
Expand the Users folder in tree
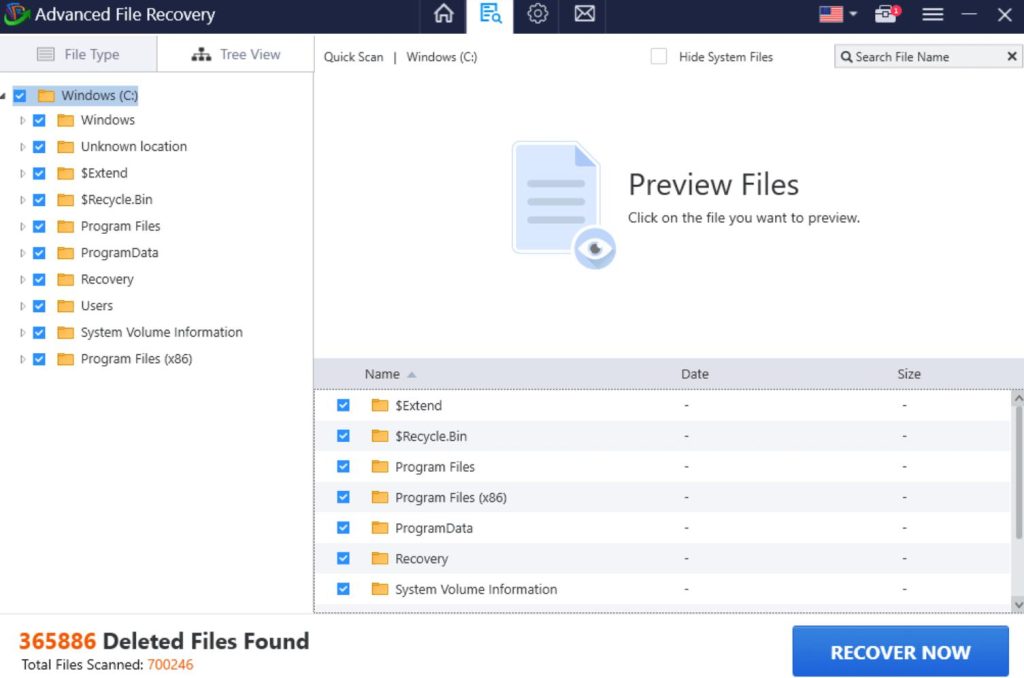pyautogui.click(x=23, y=306)
